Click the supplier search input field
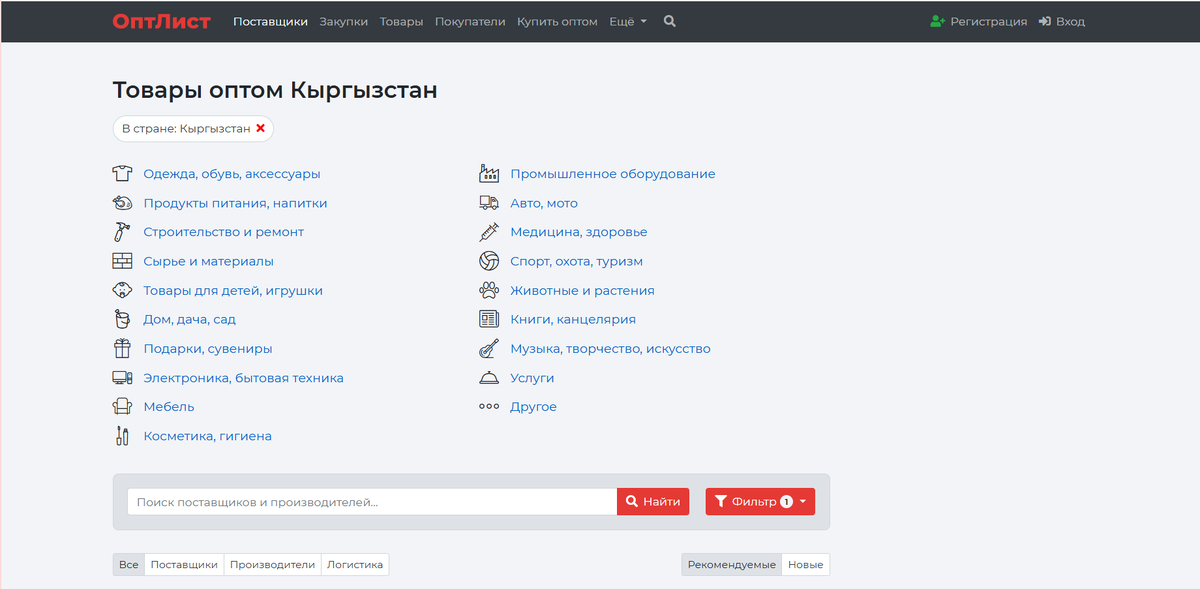 (x=372, y=502)
